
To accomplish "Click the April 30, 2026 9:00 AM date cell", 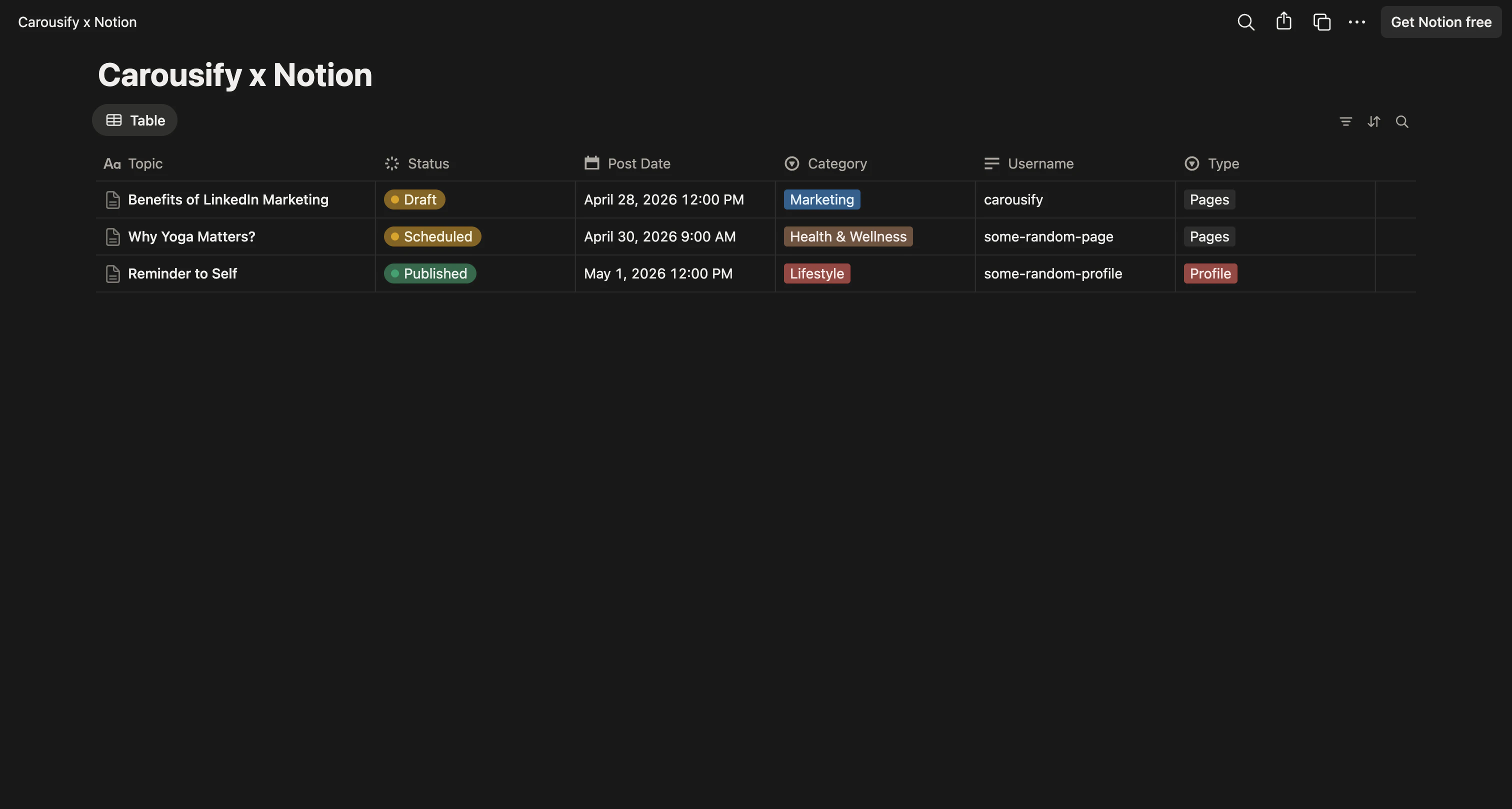I will pyautogui.click(x=675, y=236).
